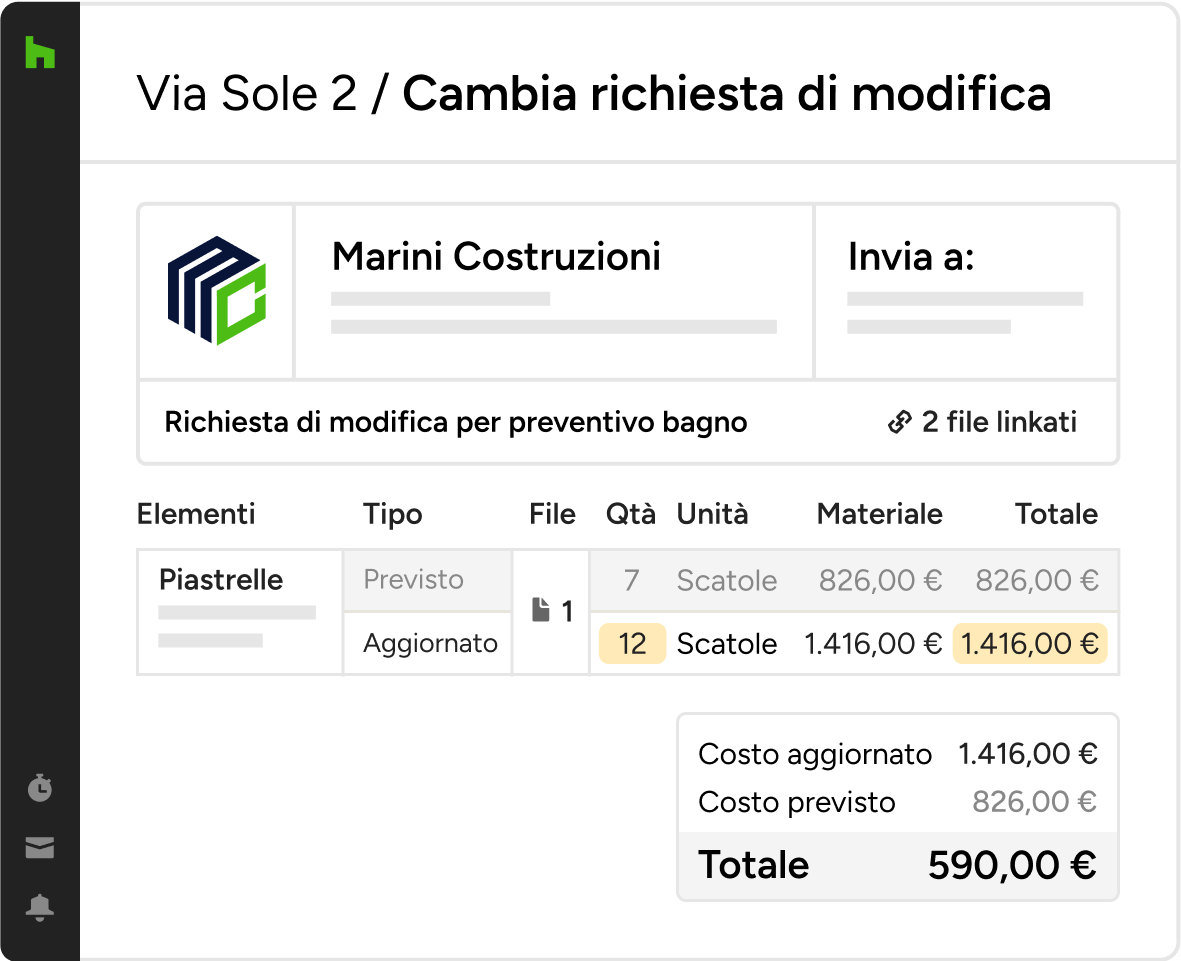Select the Aggiornato row type cell

click(x=430, y=643)
